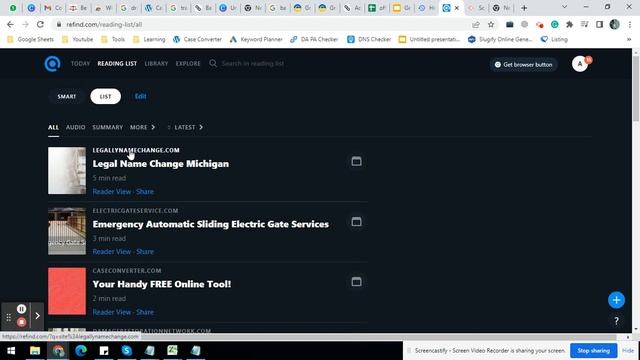Open File Explorer from taskbar
640x360 pixels.
35,351
